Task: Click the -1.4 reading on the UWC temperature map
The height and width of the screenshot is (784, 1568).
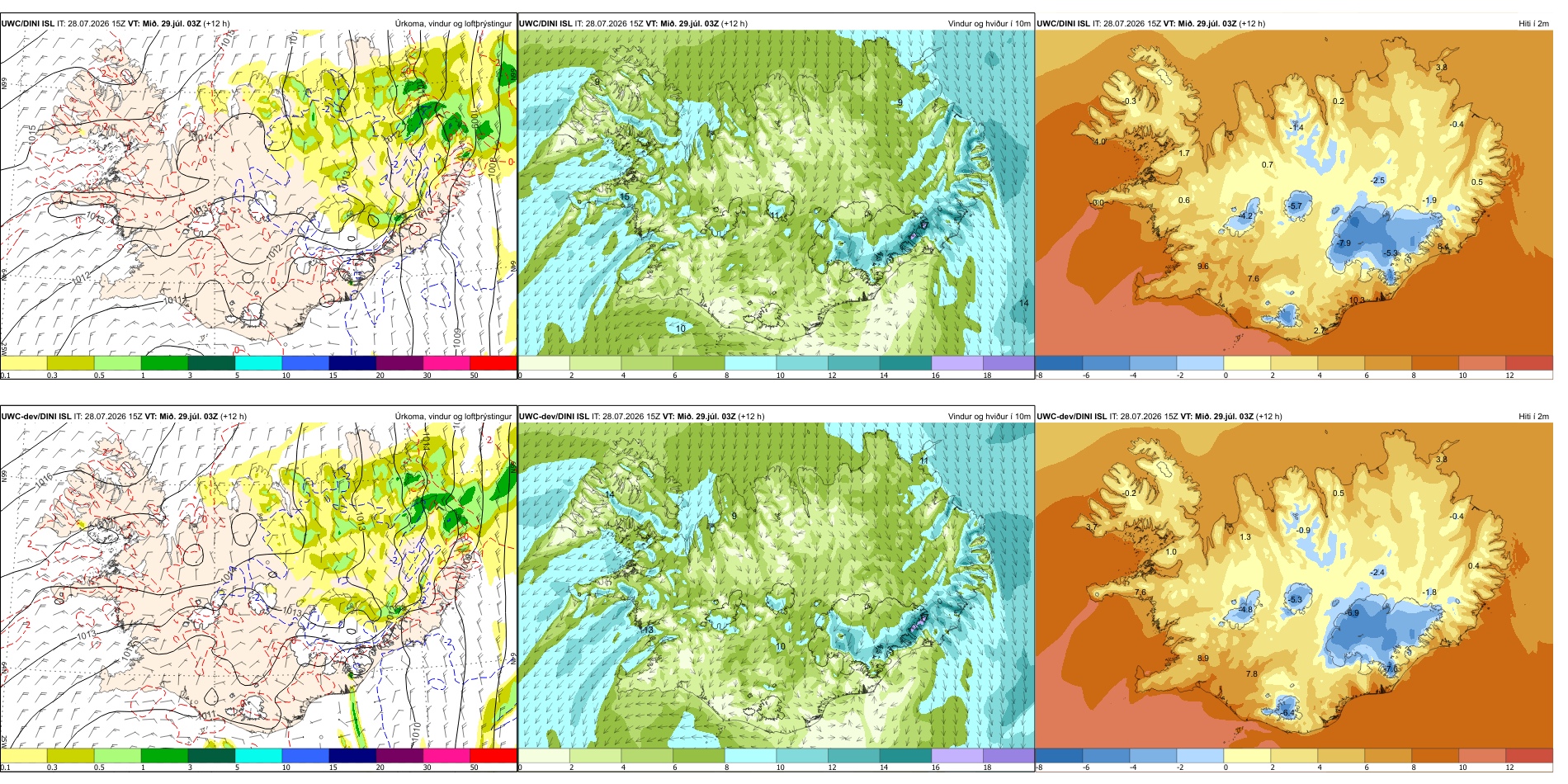Action: click(x=1297, y=128)
